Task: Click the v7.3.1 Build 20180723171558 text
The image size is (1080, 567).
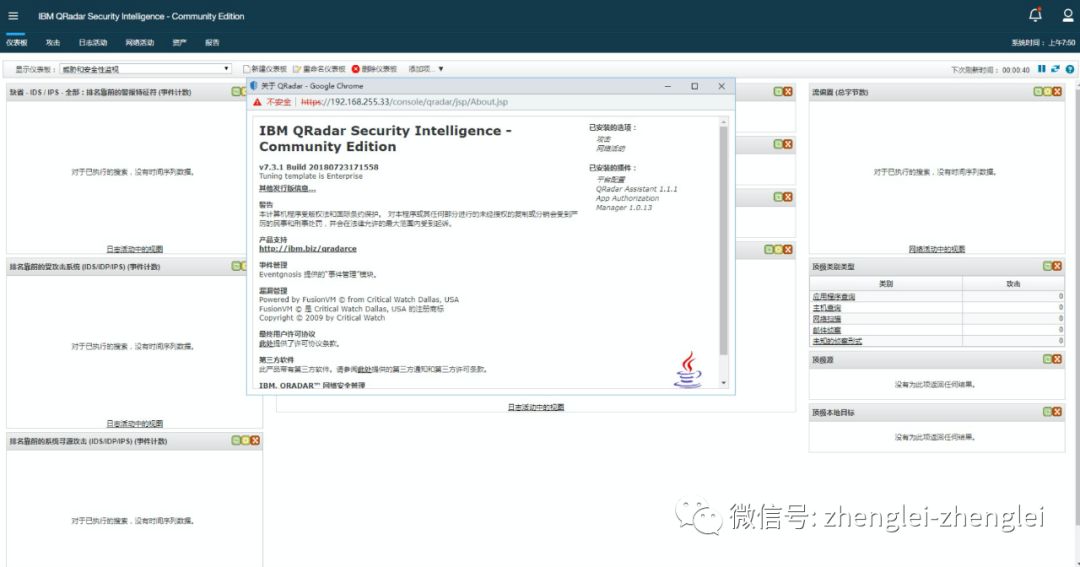Action: pos(319,167)
